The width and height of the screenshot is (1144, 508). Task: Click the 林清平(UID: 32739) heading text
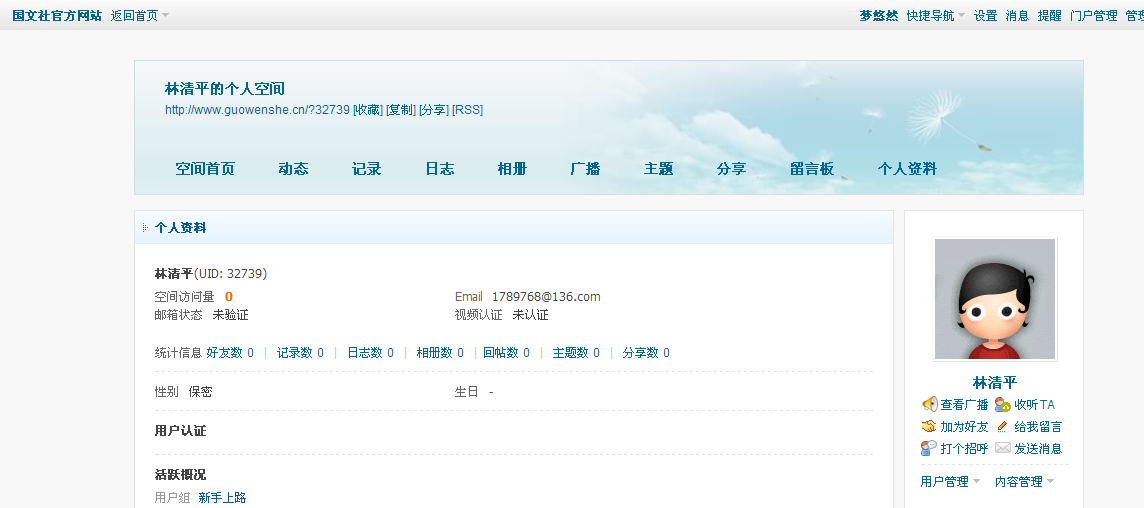pos(211,274)
